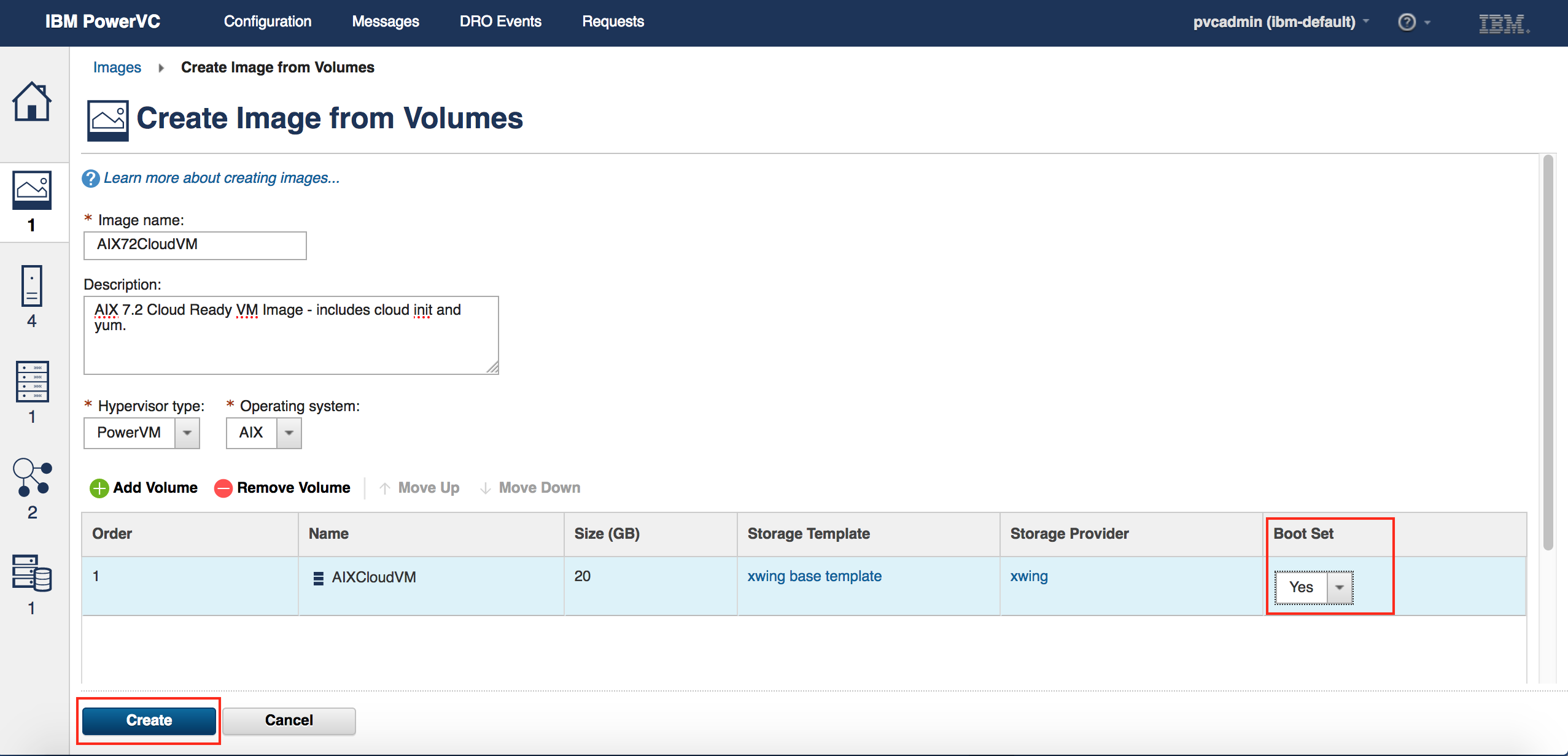Click Add Volume label
The image size is (1568, 756).
click(x=155, y=488)
